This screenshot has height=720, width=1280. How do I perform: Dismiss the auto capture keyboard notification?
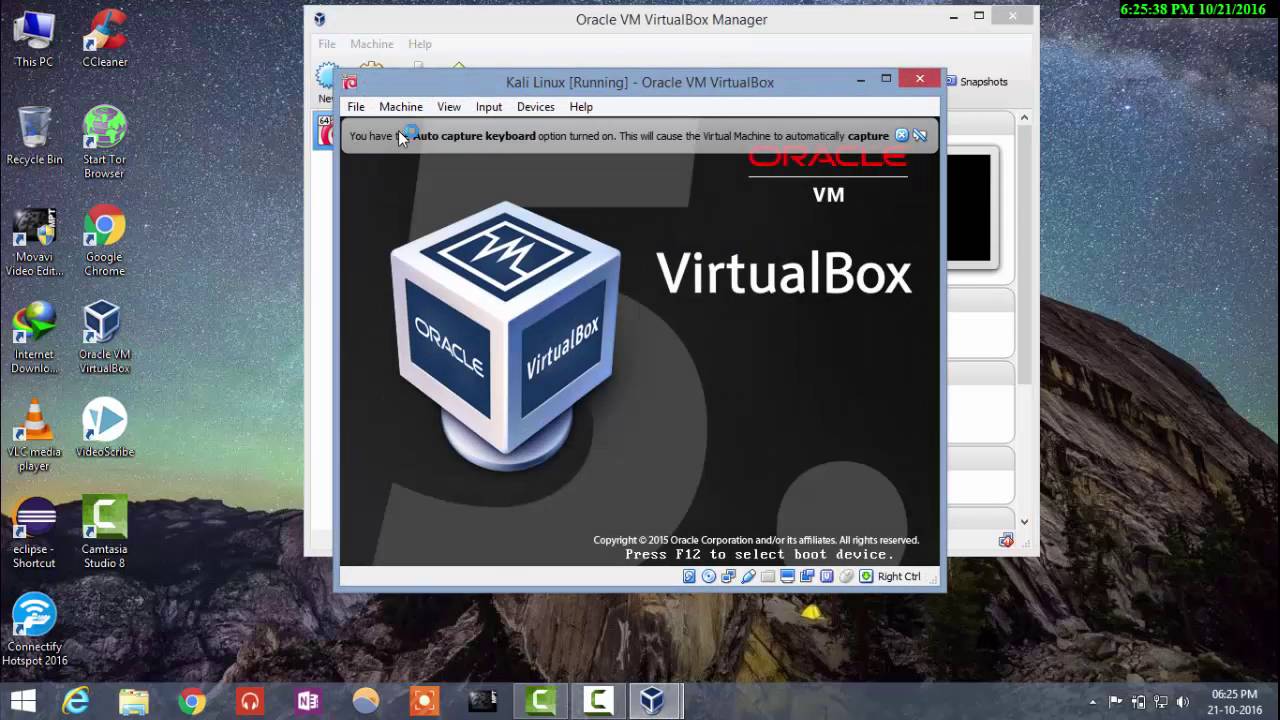901,135
